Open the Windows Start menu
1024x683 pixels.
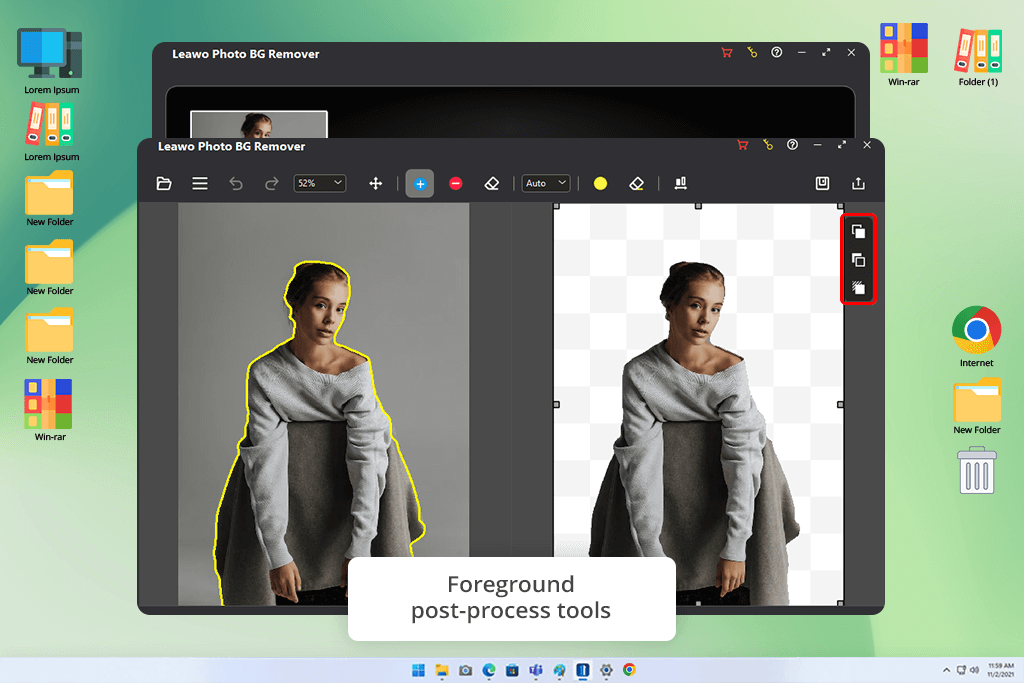coord(419,670)
